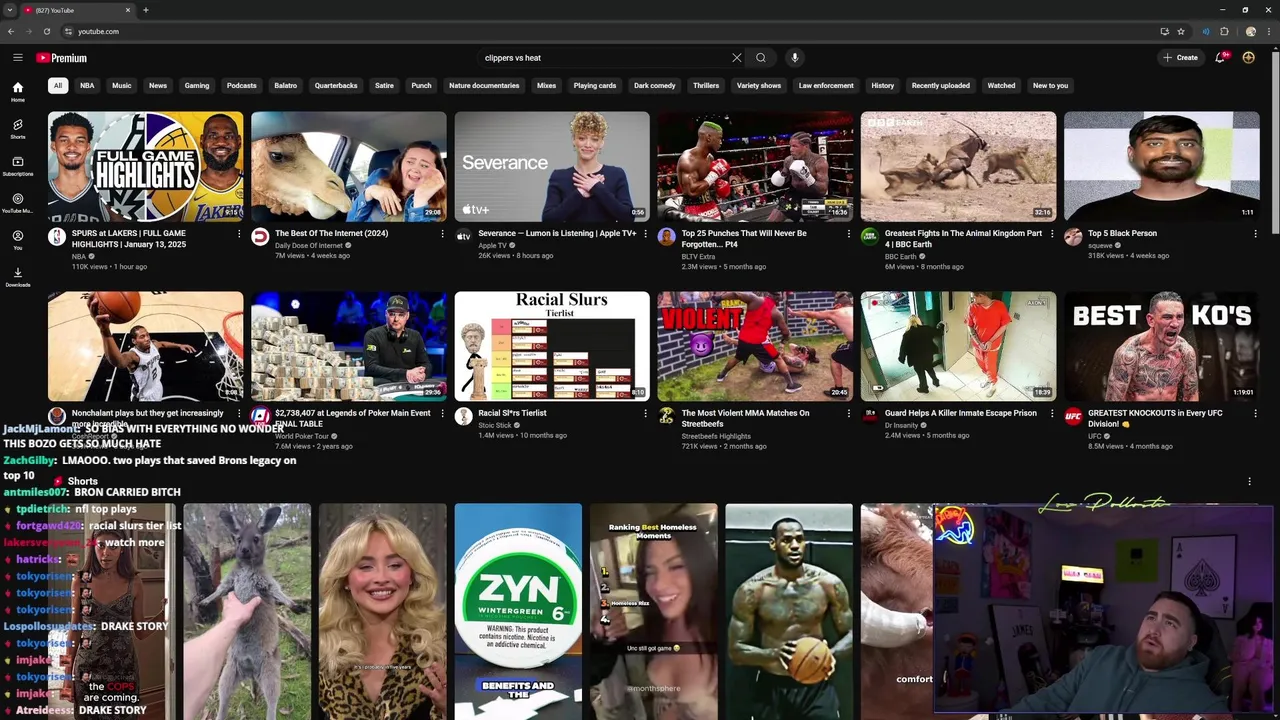The width and height of the screenshot is (1280, 720).
Task: Open a new browser tab
Action: click(x=146, y=10)
